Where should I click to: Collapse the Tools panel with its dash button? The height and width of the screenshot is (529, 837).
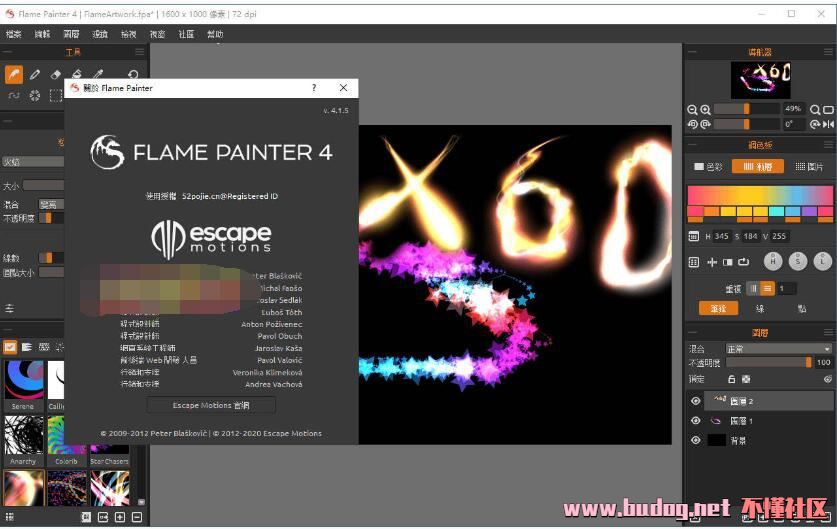7,52
